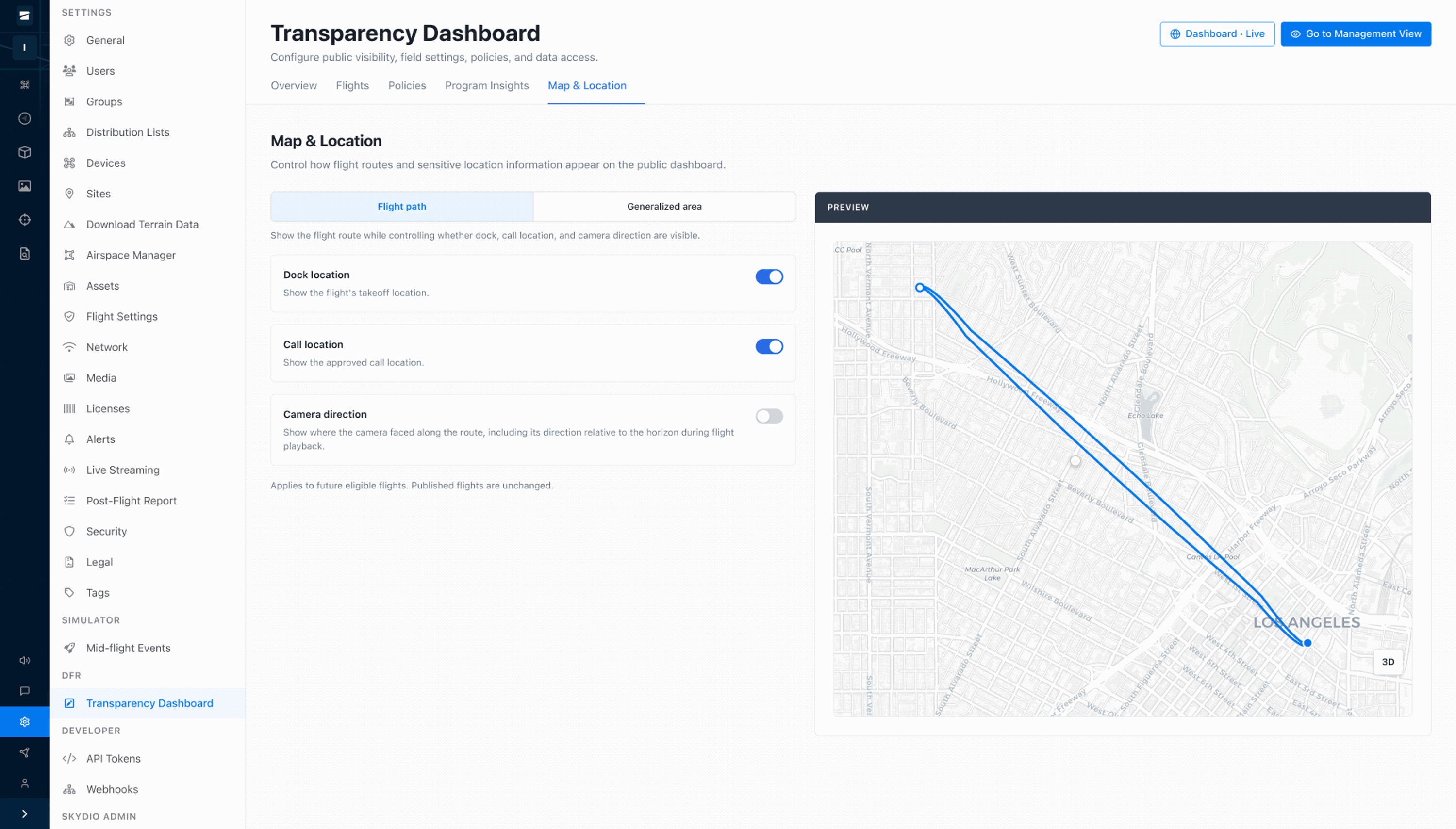Open Users settings

click(148, 71)
